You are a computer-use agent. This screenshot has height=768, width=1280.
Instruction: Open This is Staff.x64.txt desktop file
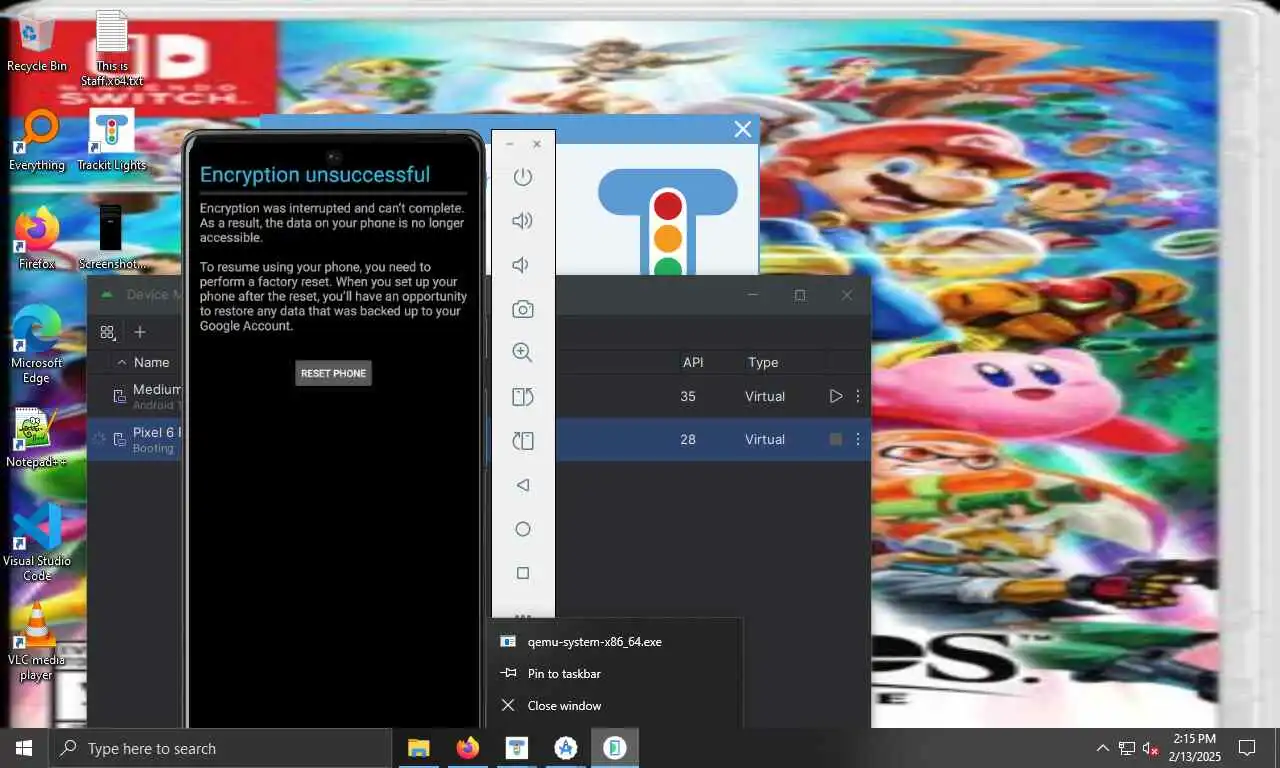[112, 48]
